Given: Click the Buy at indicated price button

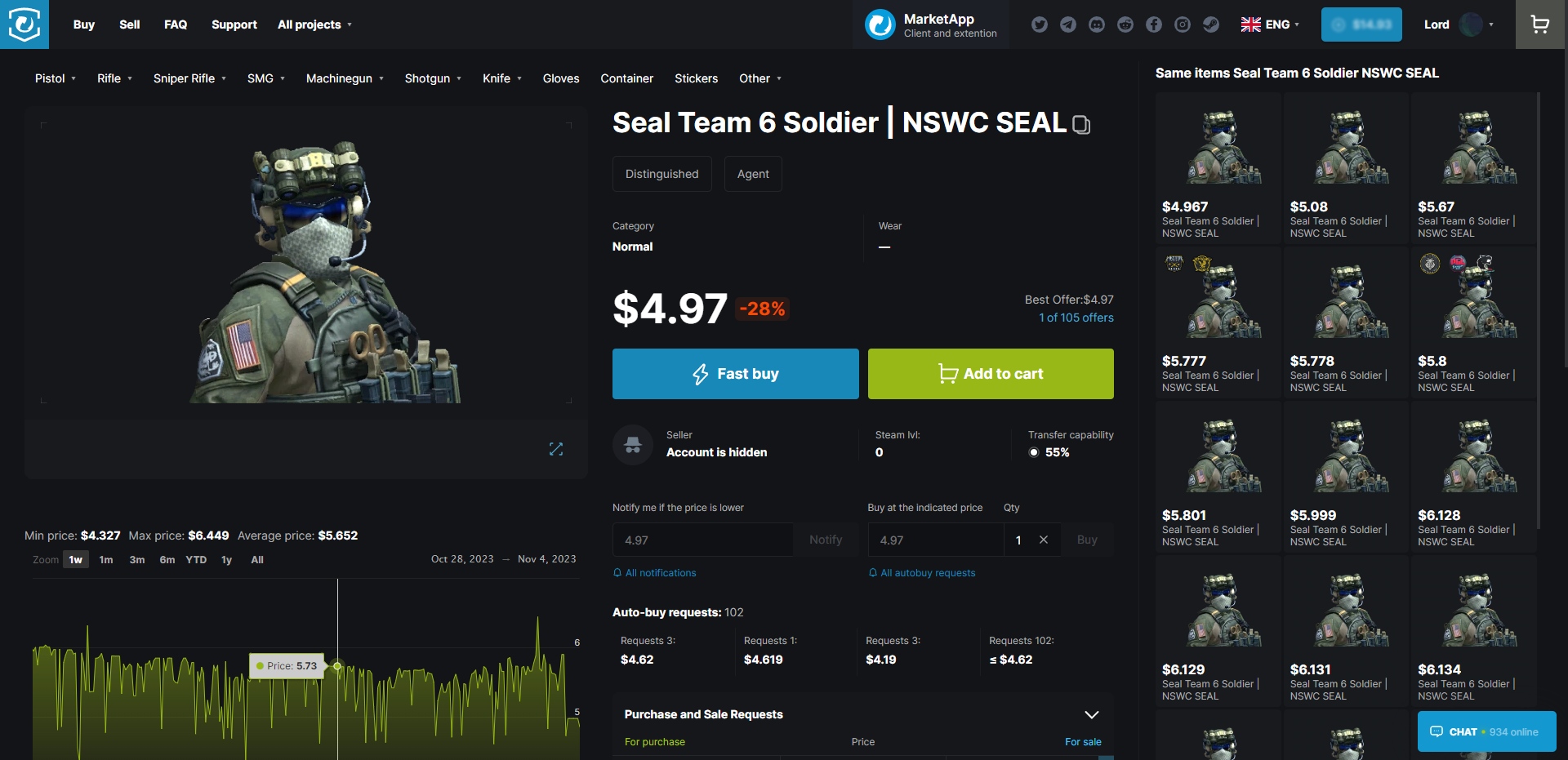Looking at the screenshot, I should pyautogui.click(x=1087, y=540).
